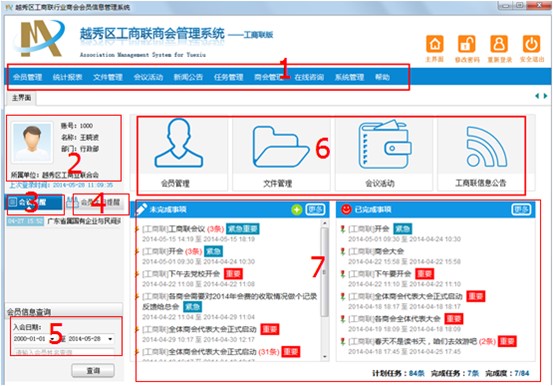The image size is (553, 386).
Task: Click the member name search input field
Action: 63,352
